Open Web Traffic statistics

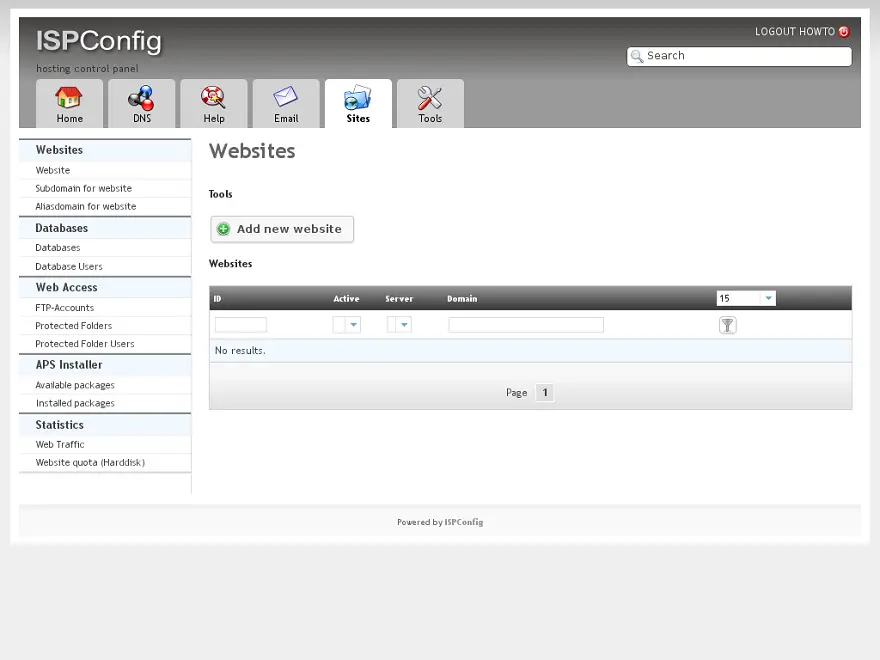tap(60, 444)
